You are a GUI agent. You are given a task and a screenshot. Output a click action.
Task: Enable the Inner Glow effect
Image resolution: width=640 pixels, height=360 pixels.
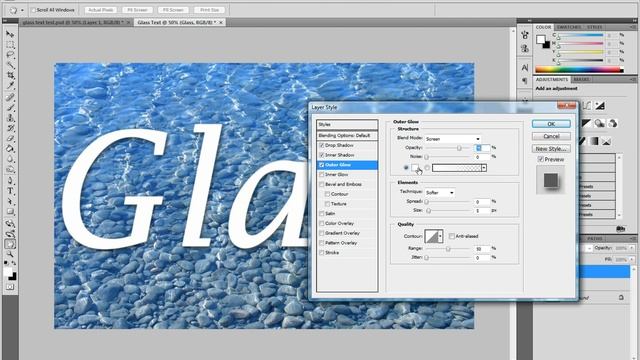pyautogui.click(x=322, y=175)
